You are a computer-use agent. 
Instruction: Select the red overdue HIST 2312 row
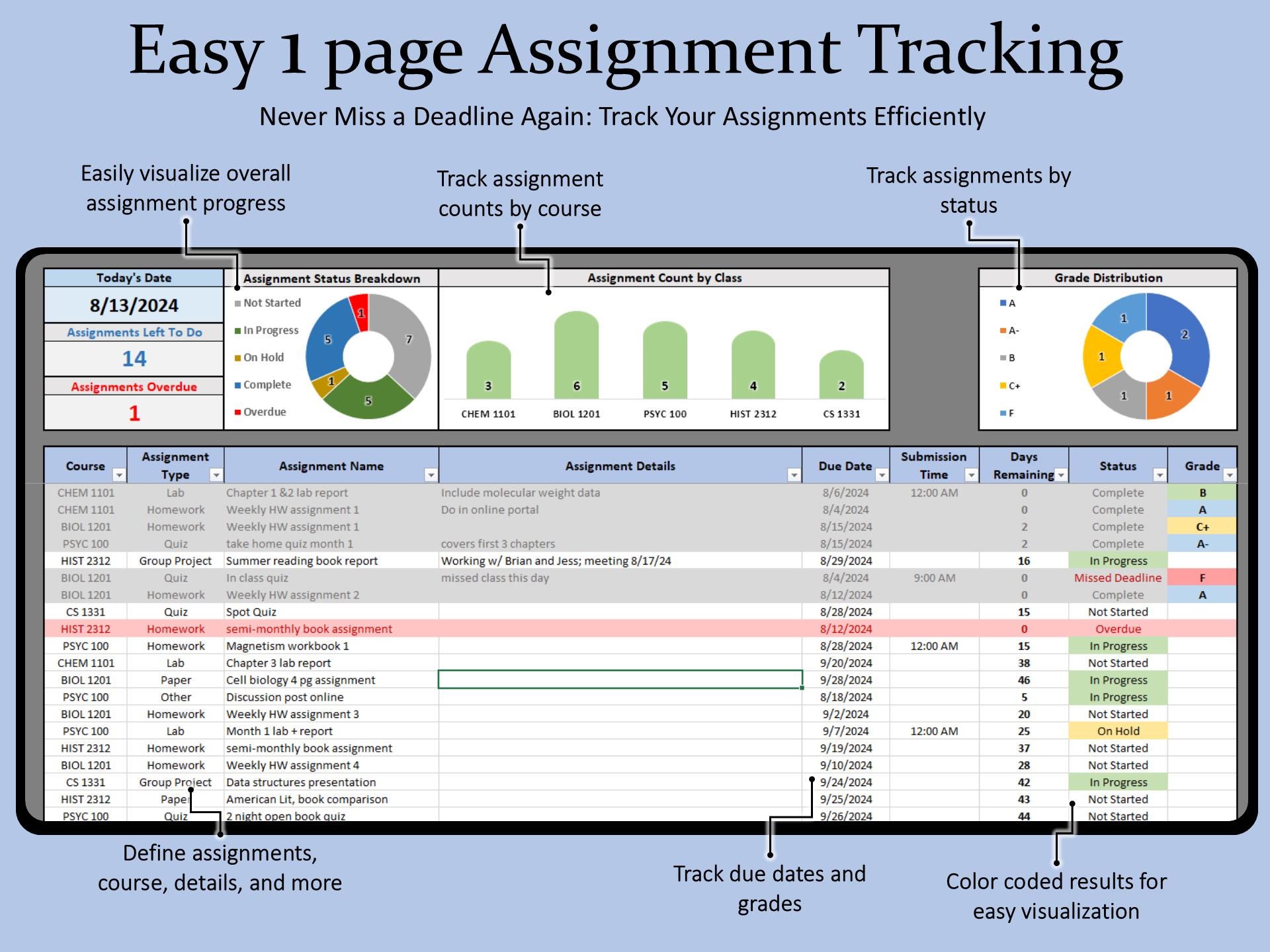397,629
